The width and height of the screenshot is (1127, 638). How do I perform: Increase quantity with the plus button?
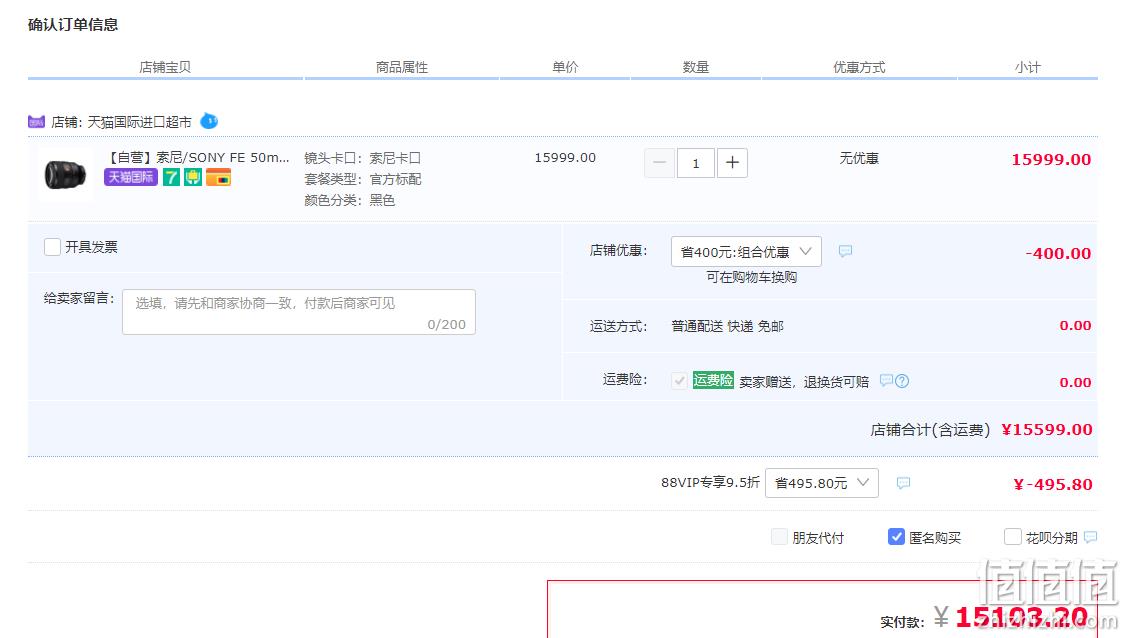pos(732,163)
